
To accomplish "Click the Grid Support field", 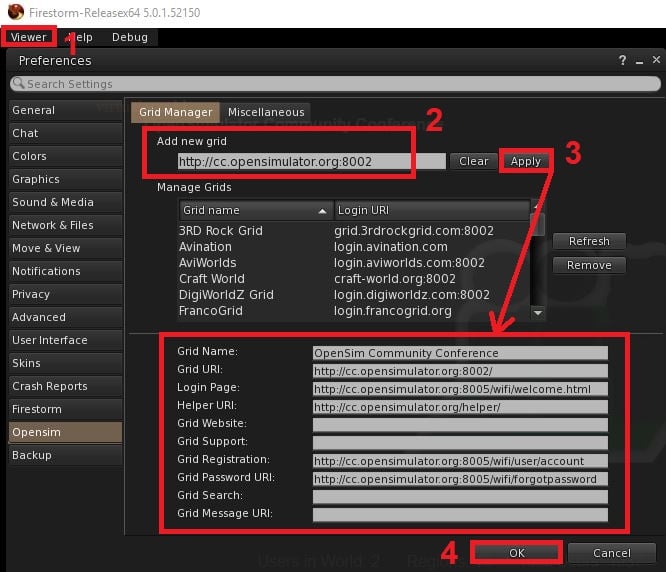I will click(460, 443).
